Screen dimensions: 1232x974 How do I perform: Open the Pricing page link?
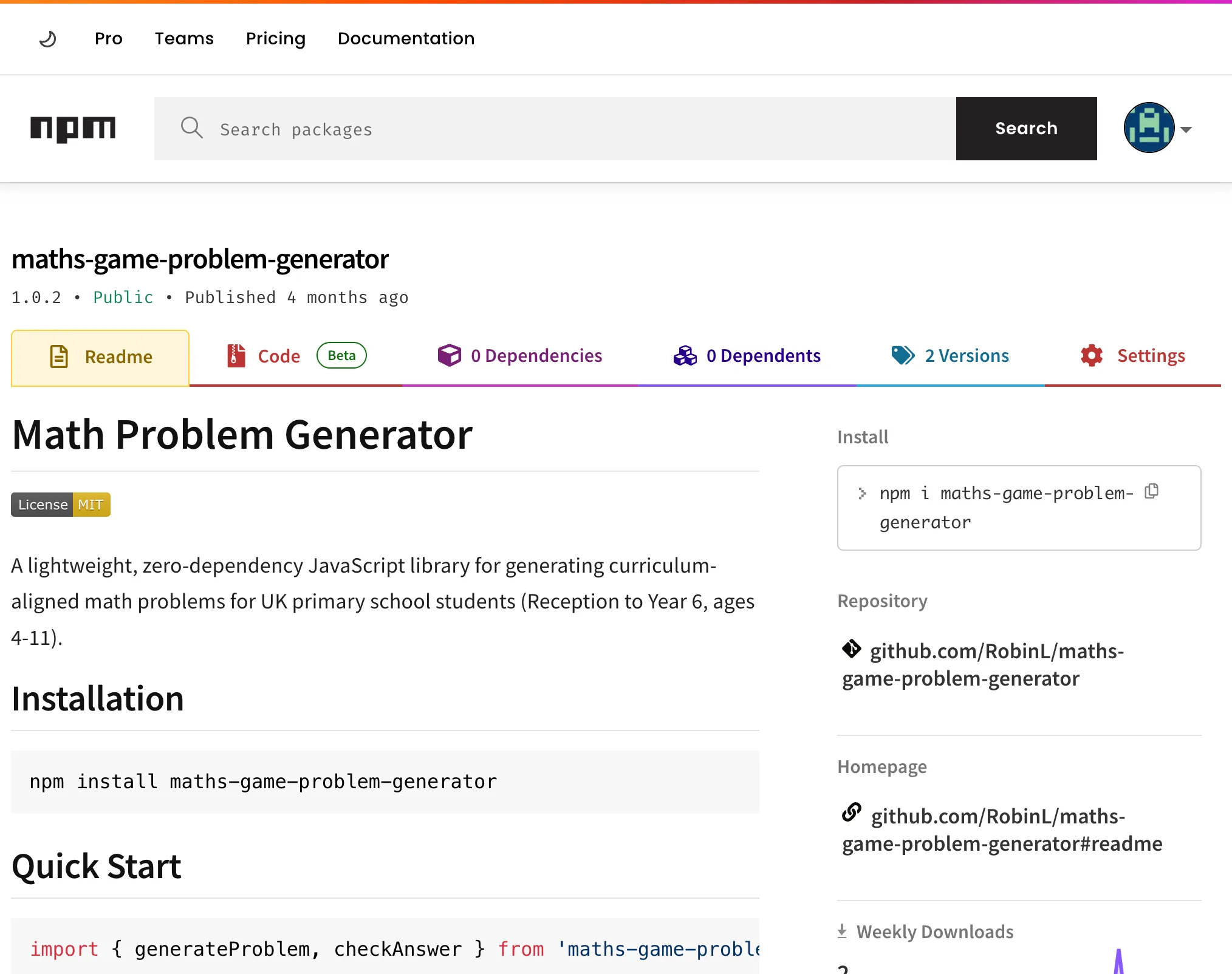(x=276, y=39)
